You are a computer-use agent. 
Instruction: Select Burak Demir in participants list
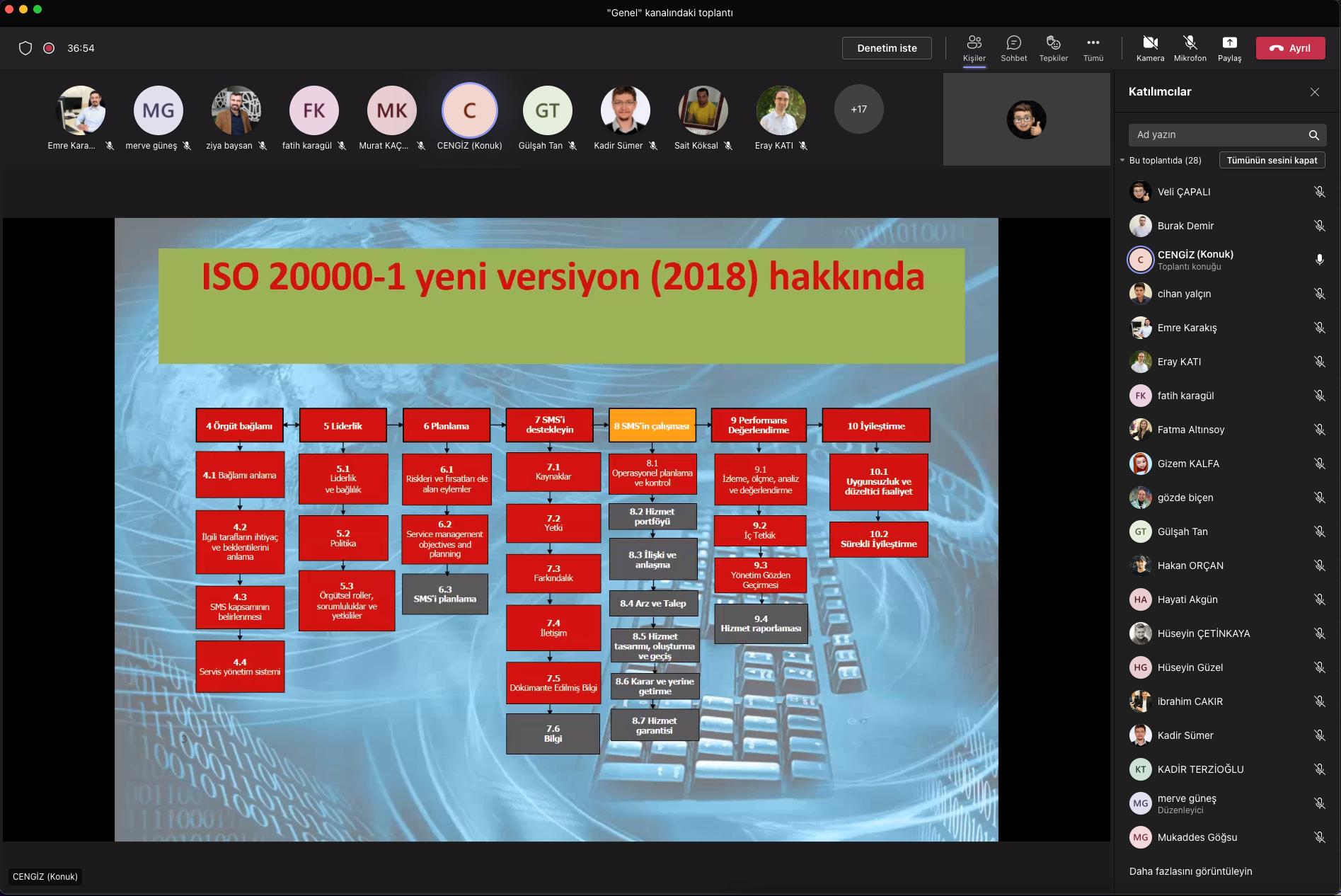(1185, 226)
